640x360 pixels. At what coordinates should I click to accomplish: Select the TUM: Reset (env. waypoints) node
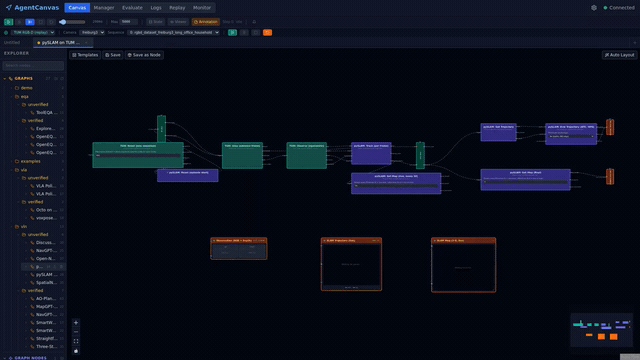click(138, 155)
